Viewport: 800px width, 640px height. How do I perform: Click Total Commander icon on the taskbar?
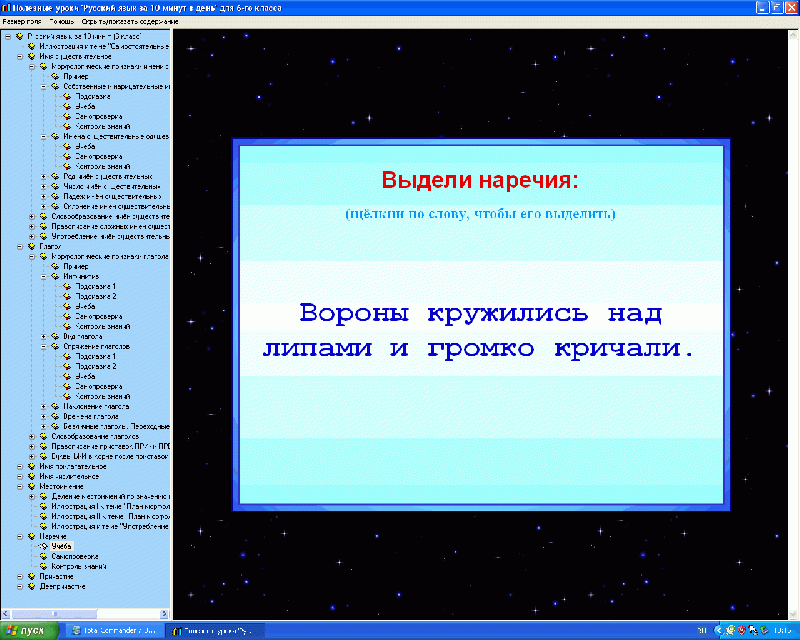click(x=77, y=631)
